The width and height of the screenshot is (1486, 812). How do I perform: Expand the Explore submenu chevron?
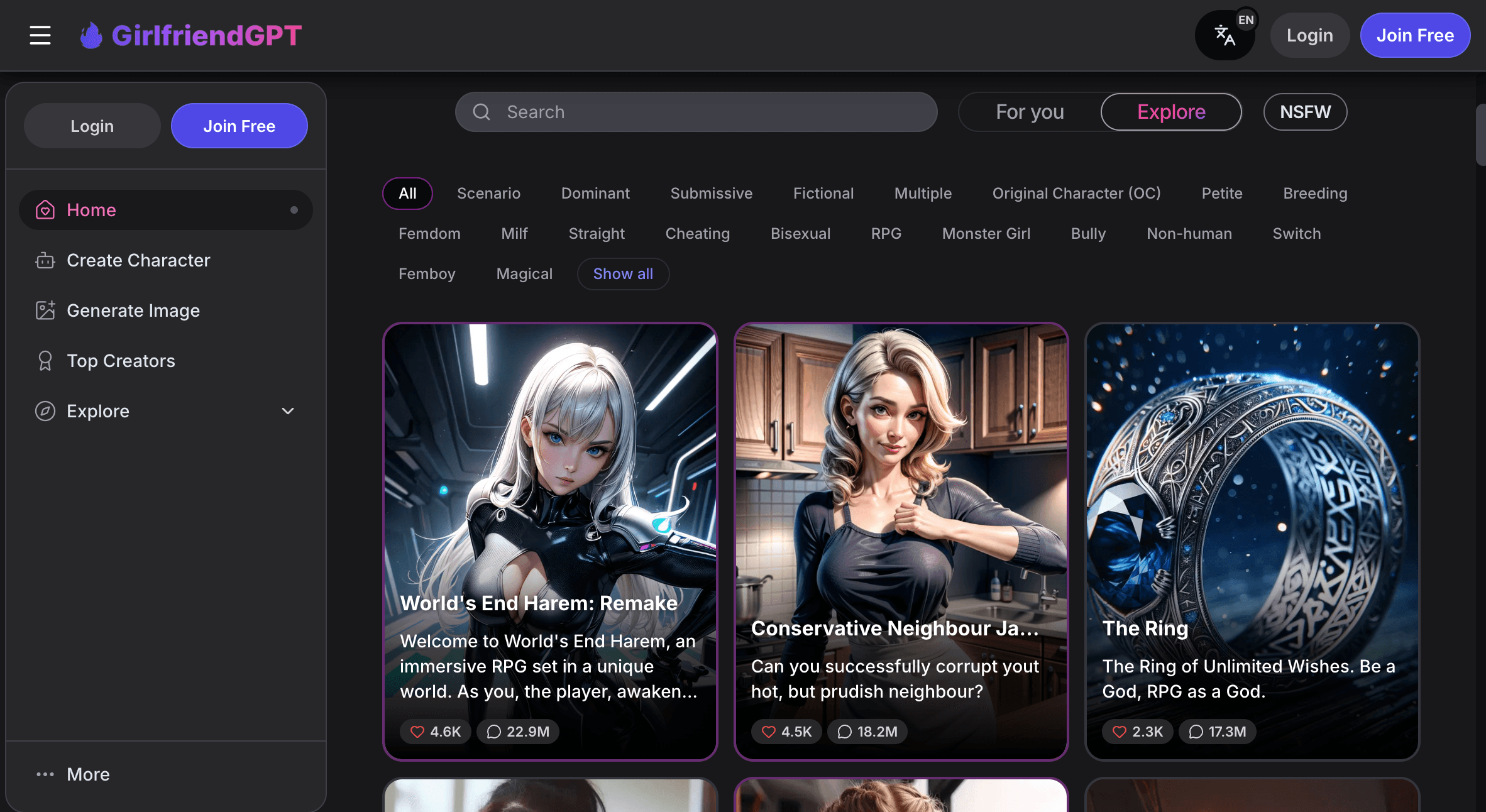[288, 411]
